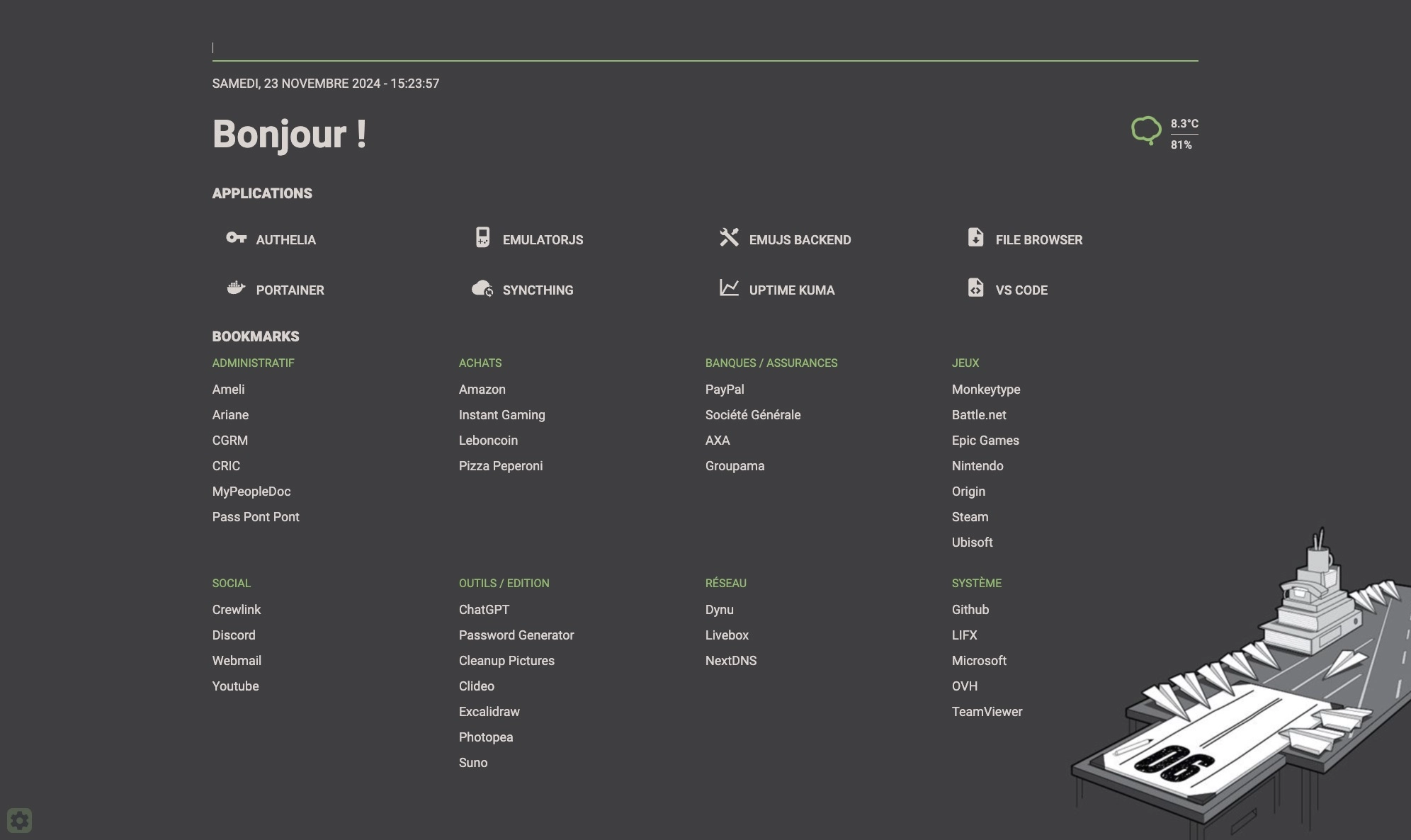Open the Origin bookmark
The width and height of the screenshot is (1411, 840).
pos(968,492)
